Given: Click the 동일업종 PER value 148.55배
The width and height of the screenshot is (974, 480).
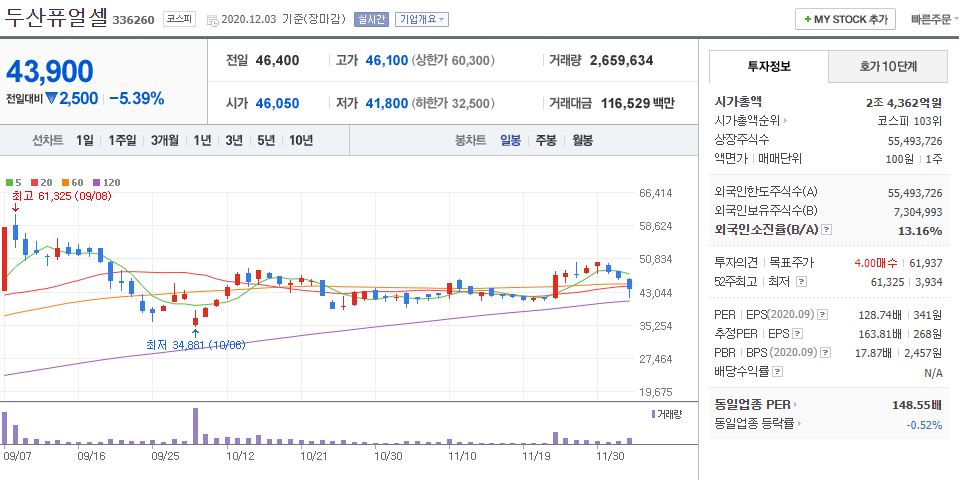Looking at the screenshot, I should pyautogui.click(x=917, y=405).
